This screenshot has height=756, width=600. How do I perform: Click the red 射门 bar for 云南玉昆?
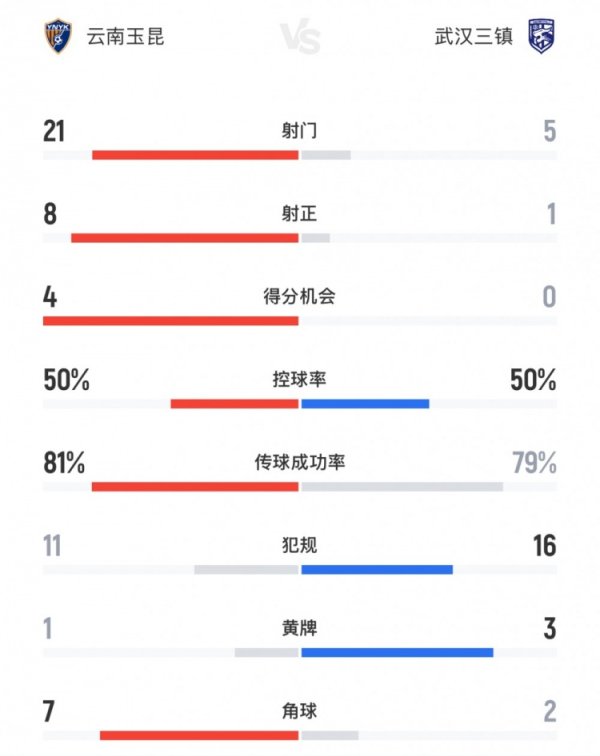tap(195, 155)
